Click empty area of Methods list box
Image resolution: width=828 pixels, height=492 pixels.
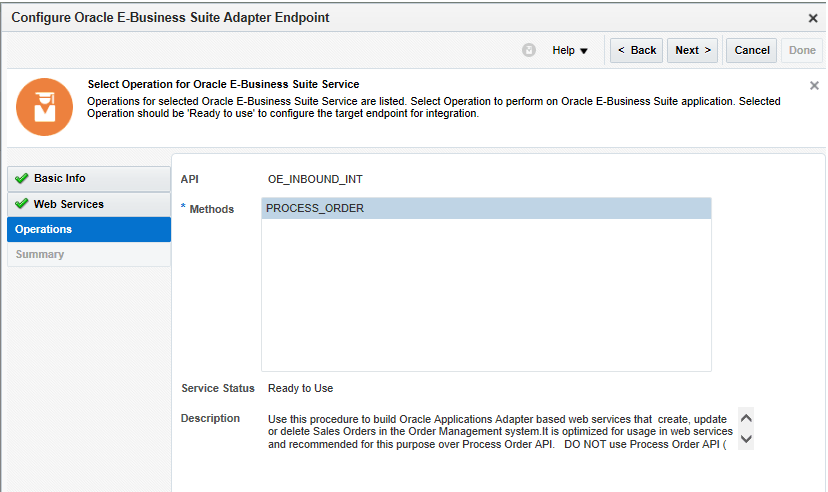tap(486, 300)
